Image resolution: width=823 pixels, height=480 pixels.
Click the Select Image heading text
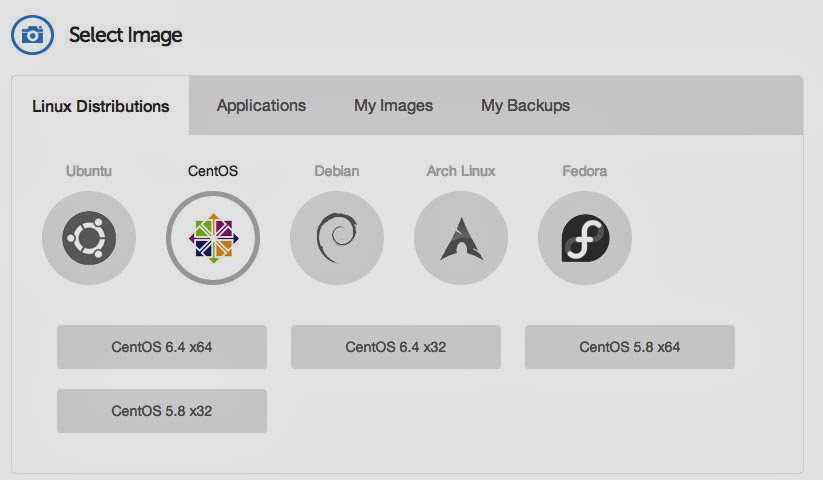(126, 35)
